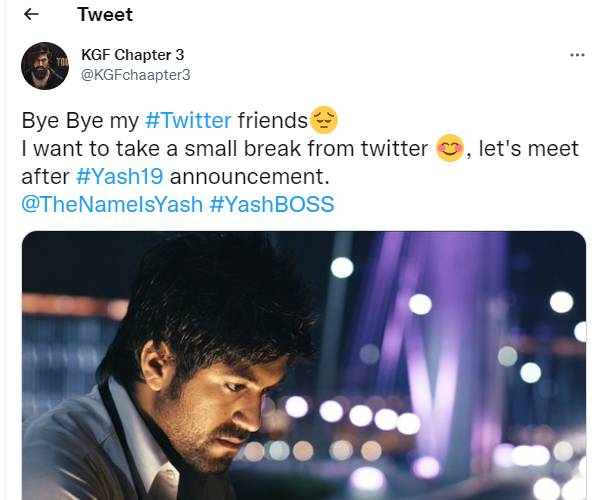
Task: Click the word "friends" in the tweet
Action: pos(273,121)
